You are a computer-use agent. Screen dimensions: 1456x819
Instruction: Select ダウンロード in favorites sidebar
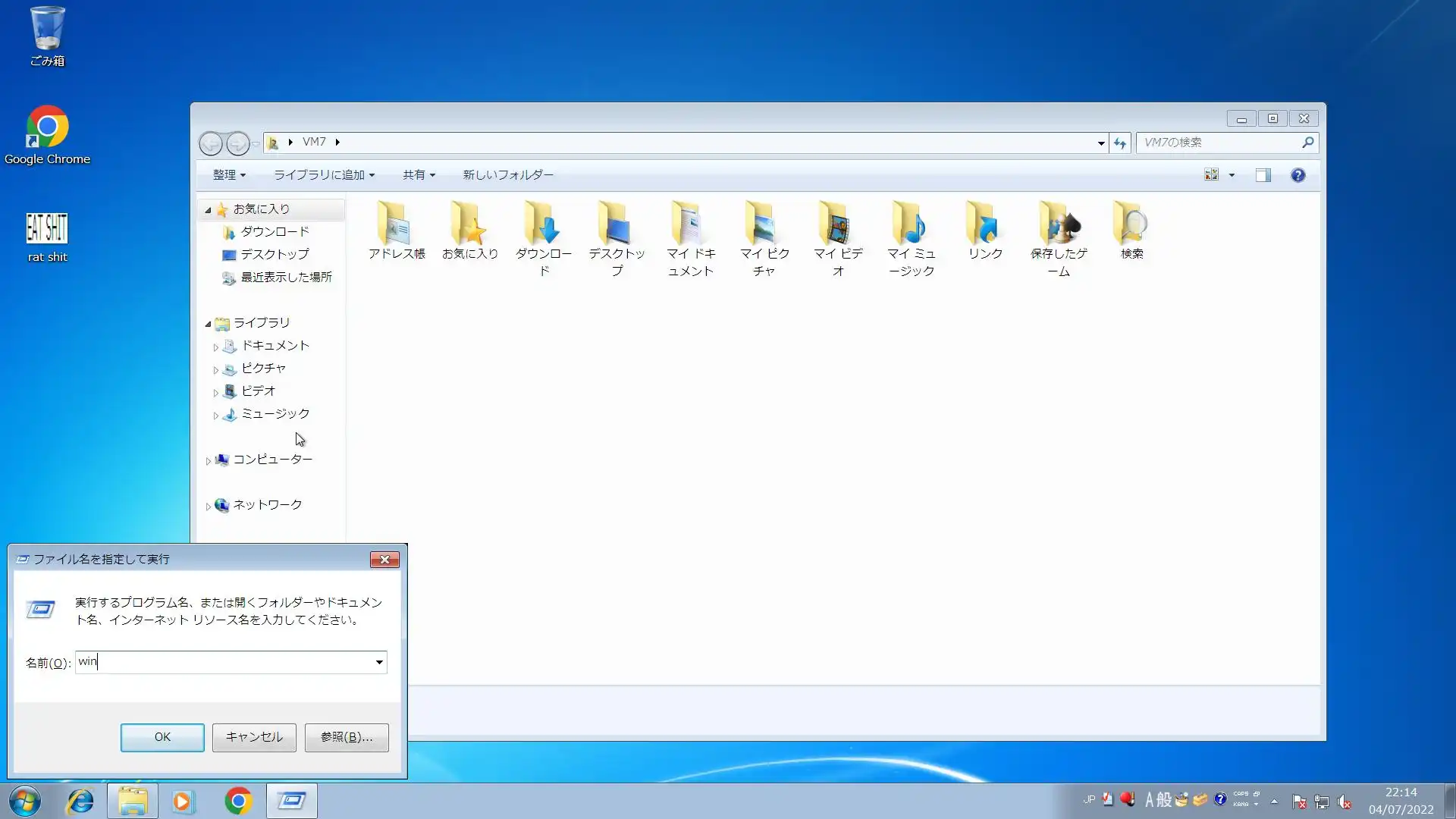point(275,232)
